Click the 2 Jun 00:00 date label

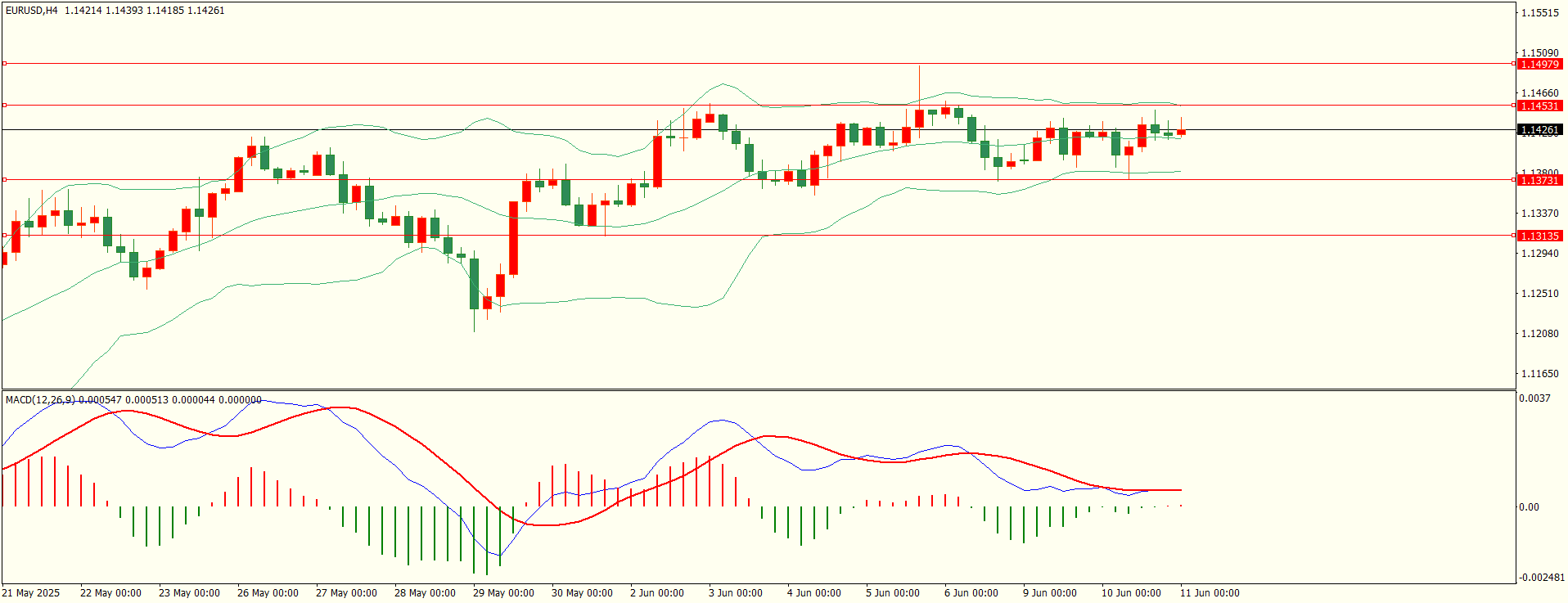click(x=657, y=593)
